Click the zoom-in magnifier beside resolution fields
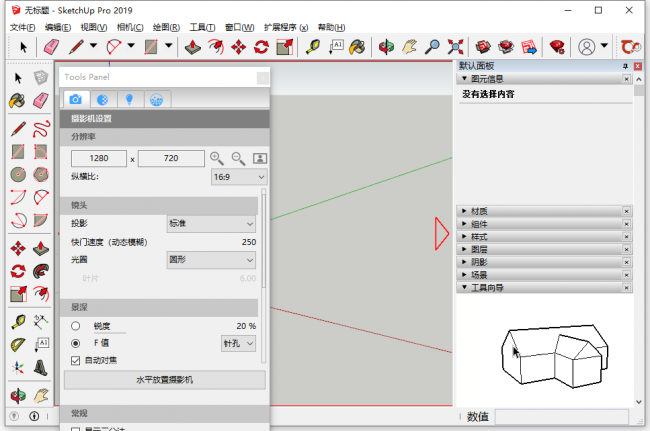The height and width of the screenshot is (431, 650). point(217,158)
